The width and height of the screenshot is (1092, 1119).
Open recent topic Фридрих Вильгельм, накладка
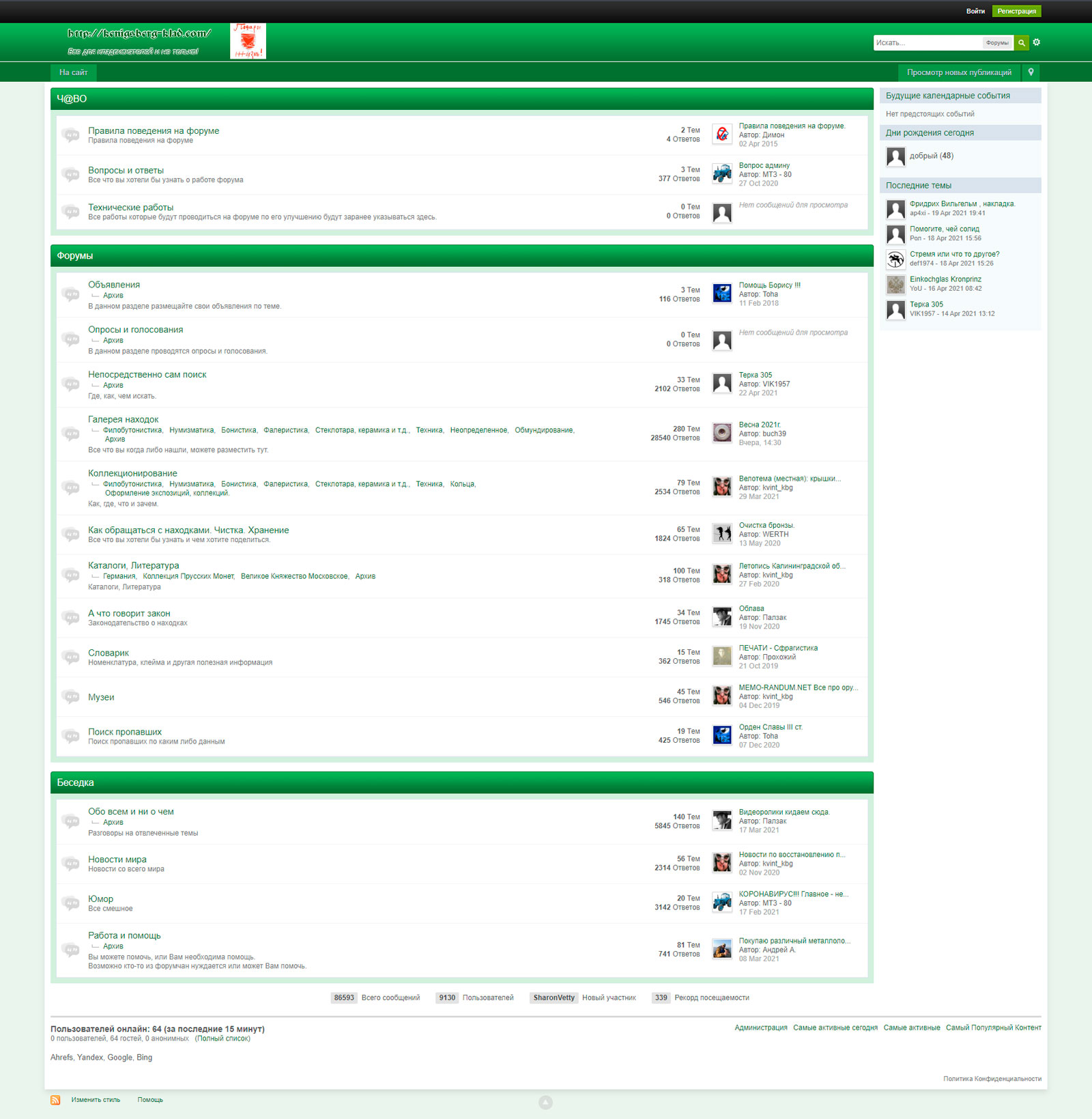pos(962,203)
